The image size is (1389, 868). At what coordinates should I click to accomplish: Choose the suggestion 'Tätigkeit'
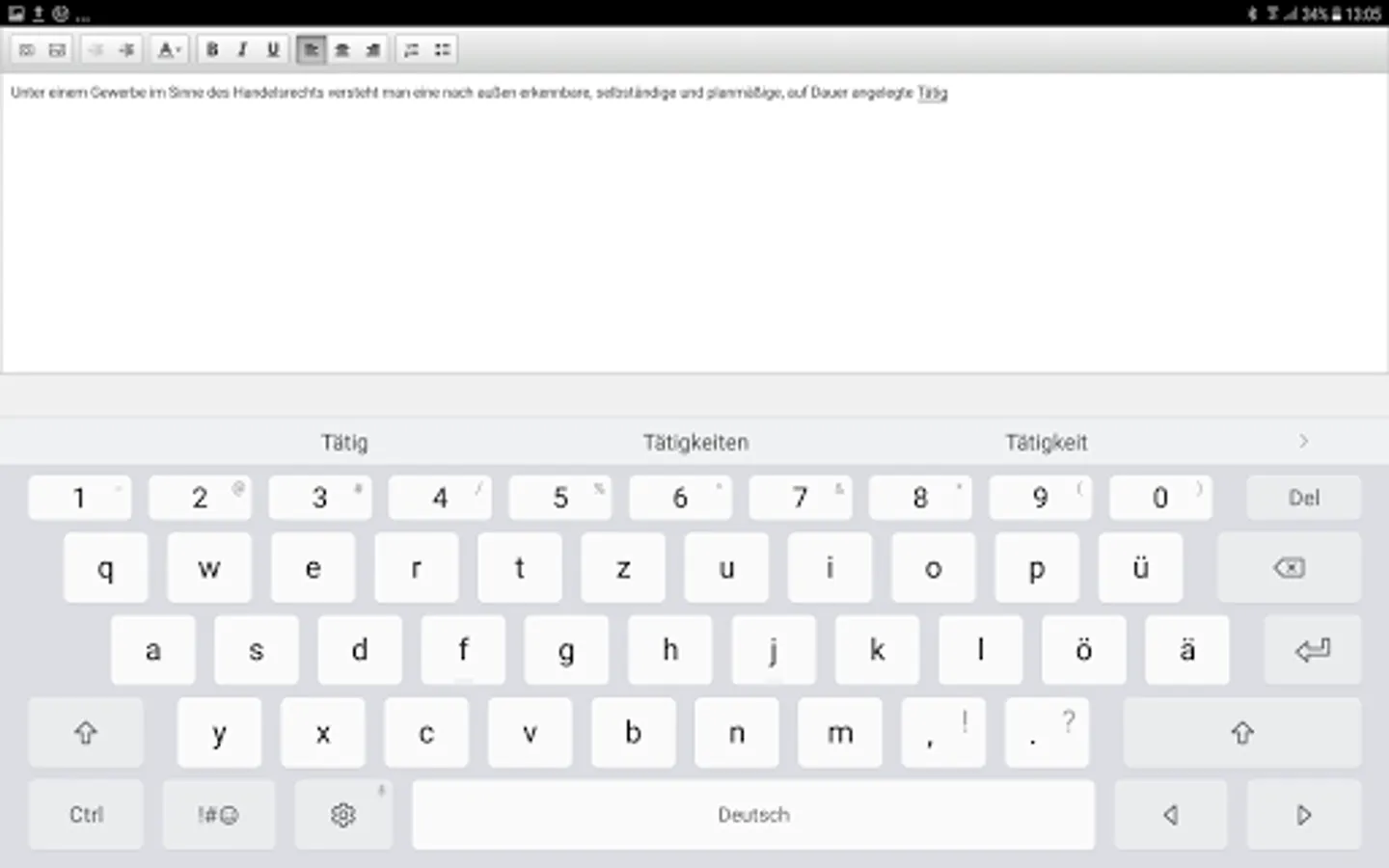pyautogui.click(x=1047, y=443)
